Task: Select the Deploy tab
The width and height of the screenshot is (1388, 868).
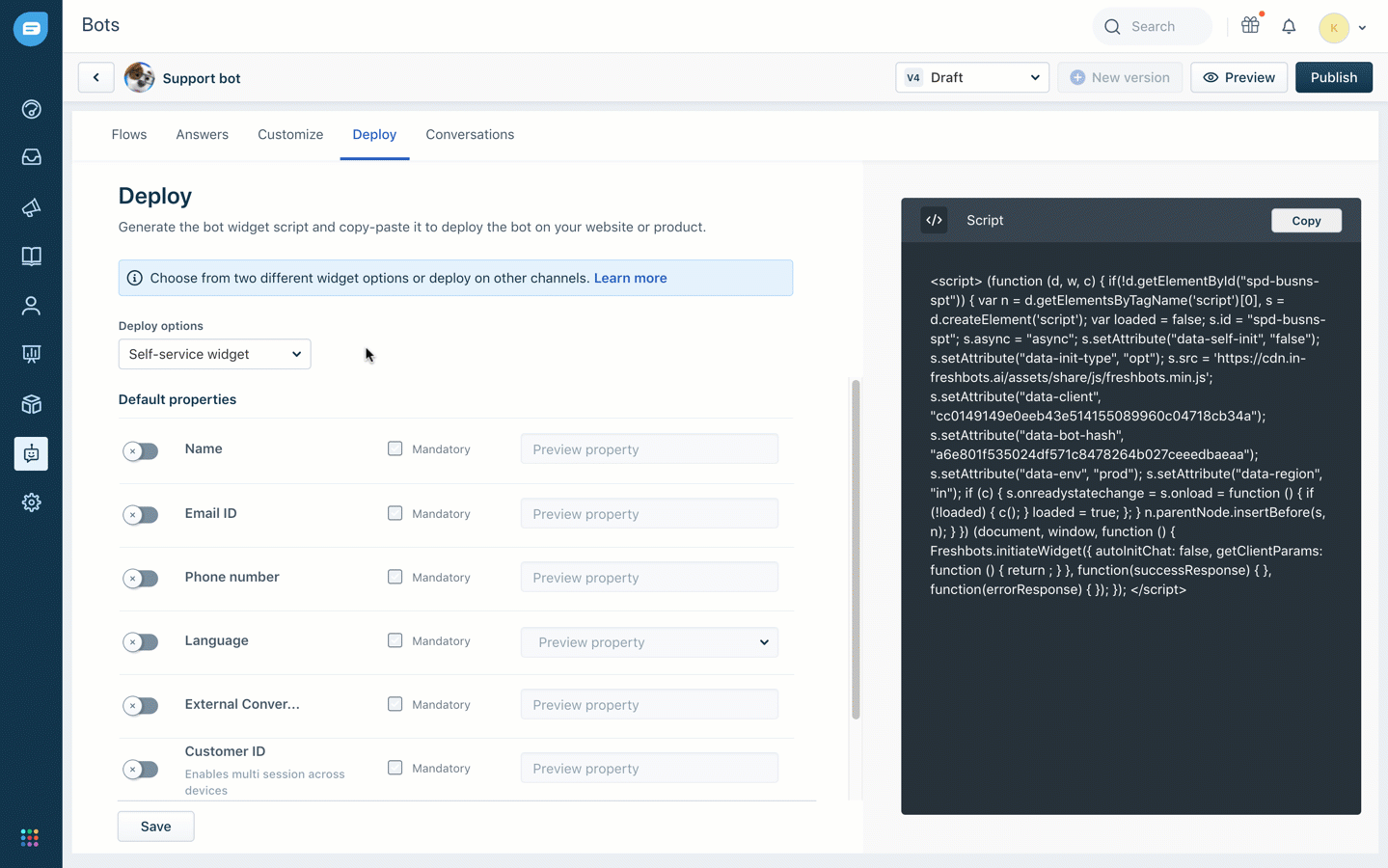Action: (x=374, y=134)
